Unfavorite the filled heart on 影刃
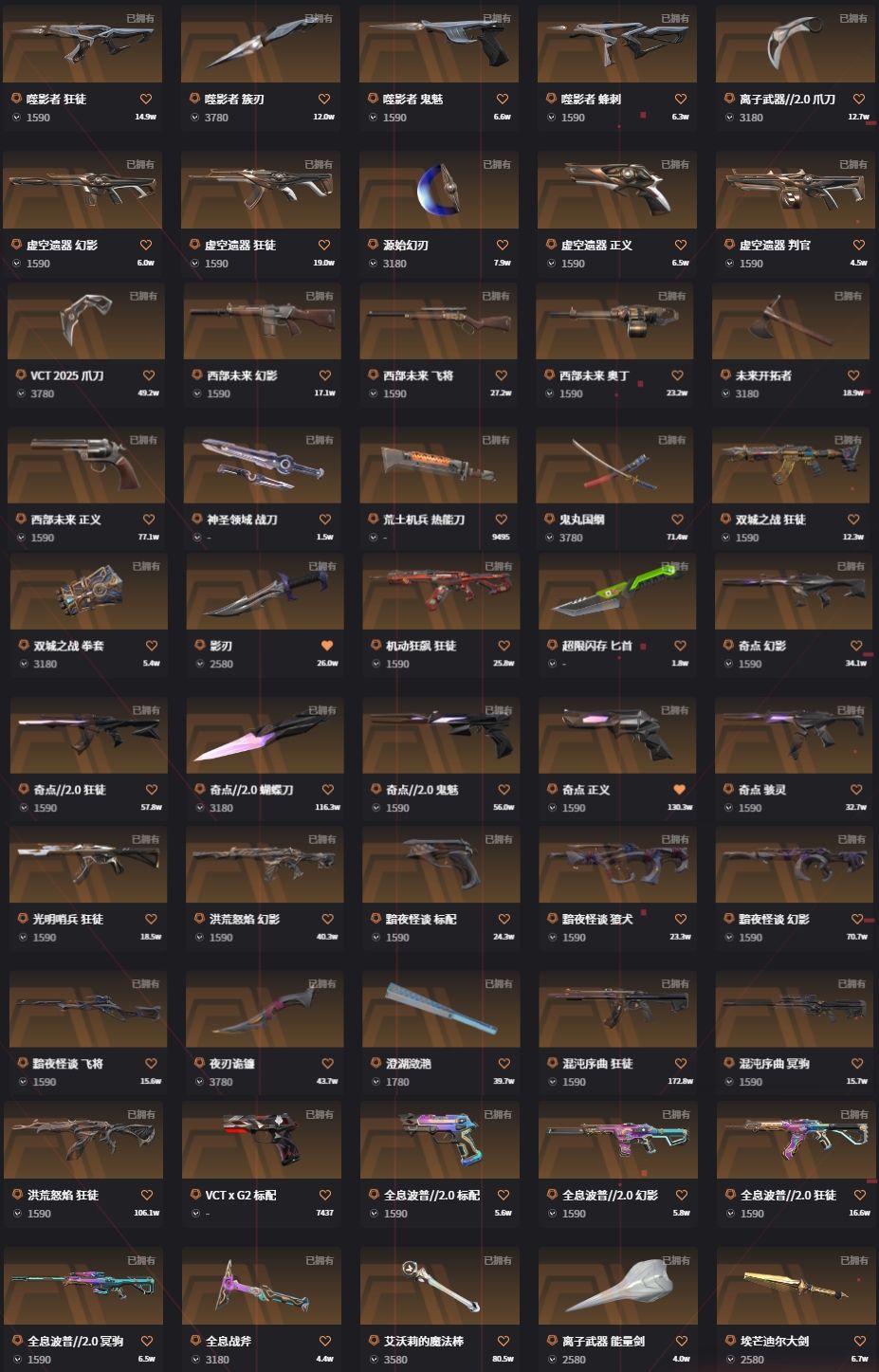Screen dimensions: 879x1372 click(x=327, y=646)
